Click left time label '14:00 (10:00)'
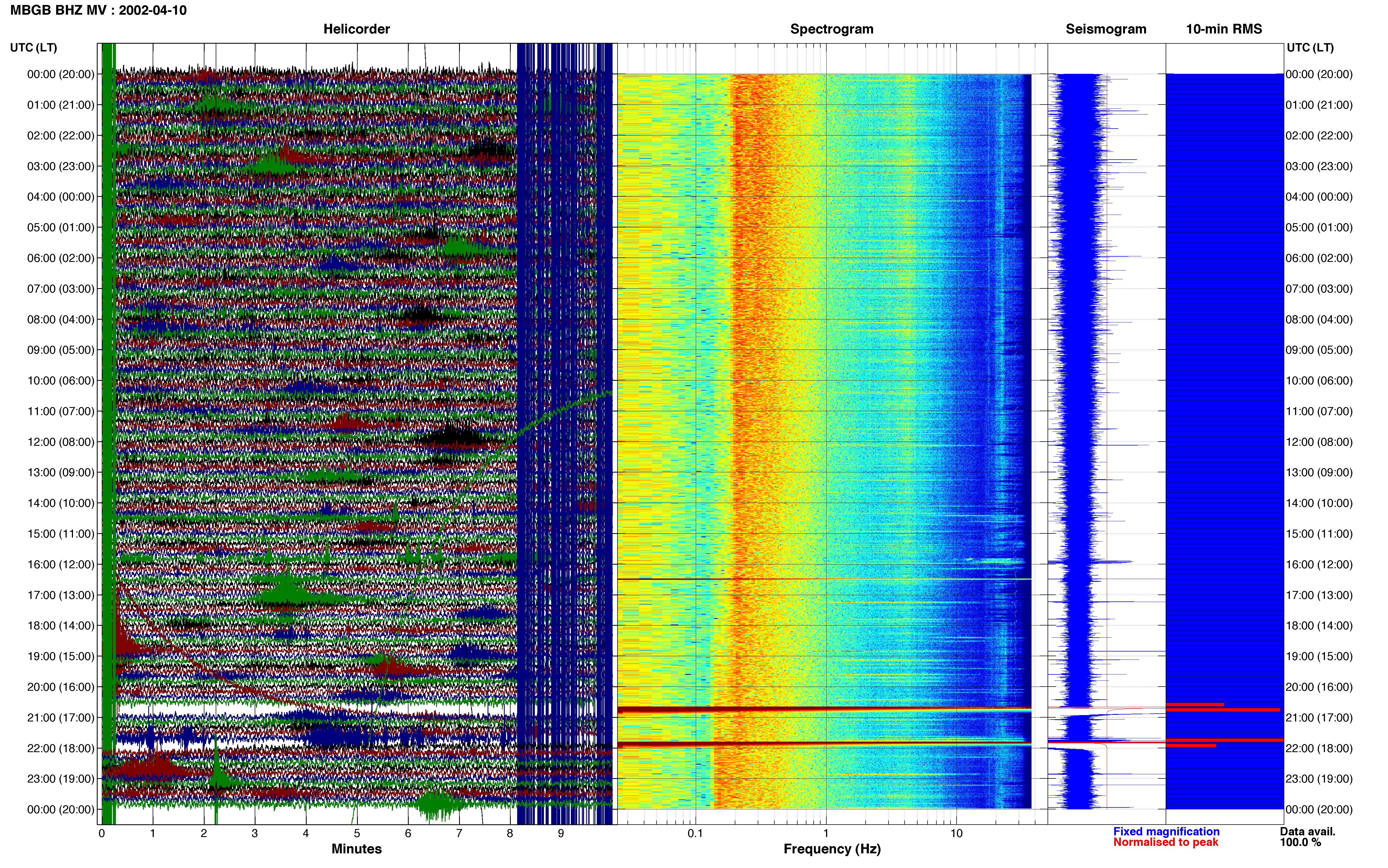1388x868 pixels. 61,503
